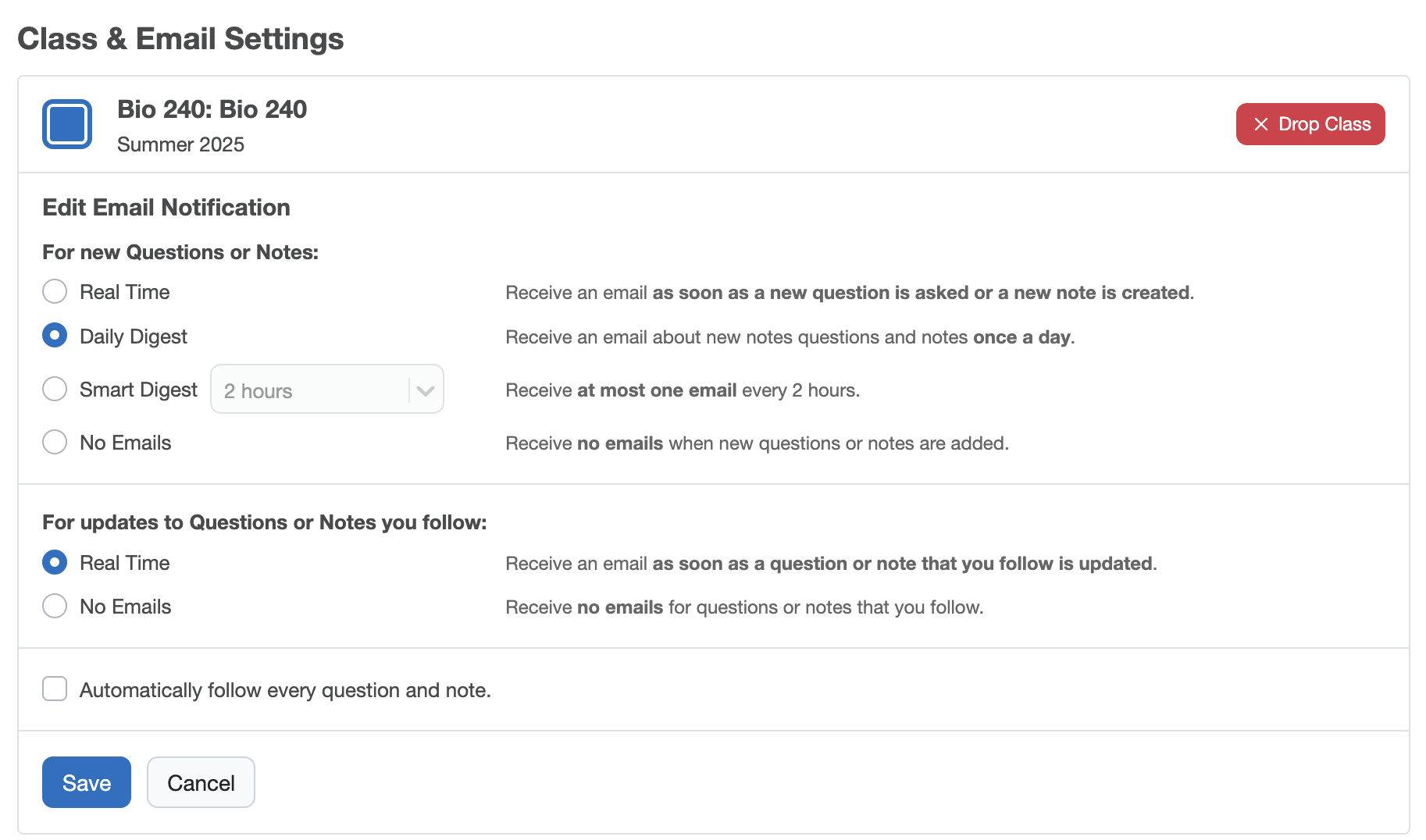Click the Bio 240: Bio 240 class title
Viewport: 1426px width, 840px height.
[212, 109]
